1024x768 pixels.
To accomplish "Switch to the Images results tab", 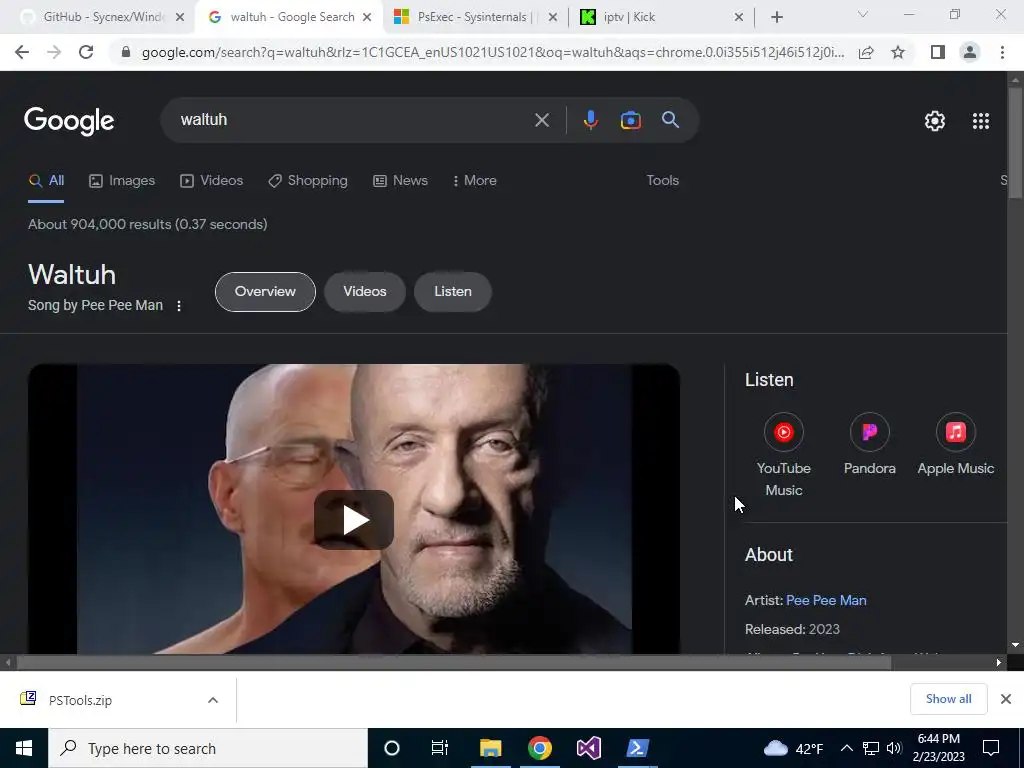I will coord(122,181).
